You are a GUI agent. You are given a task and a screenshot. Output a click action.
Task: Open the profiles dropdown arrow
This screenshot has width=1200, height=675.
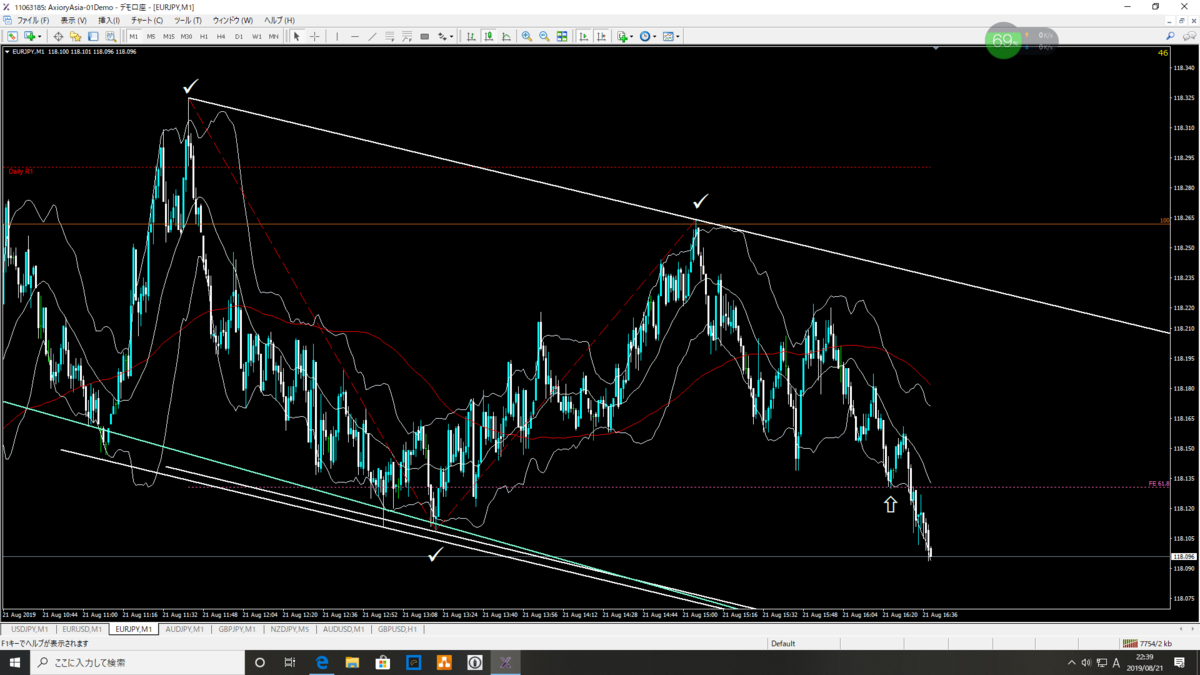40,36
